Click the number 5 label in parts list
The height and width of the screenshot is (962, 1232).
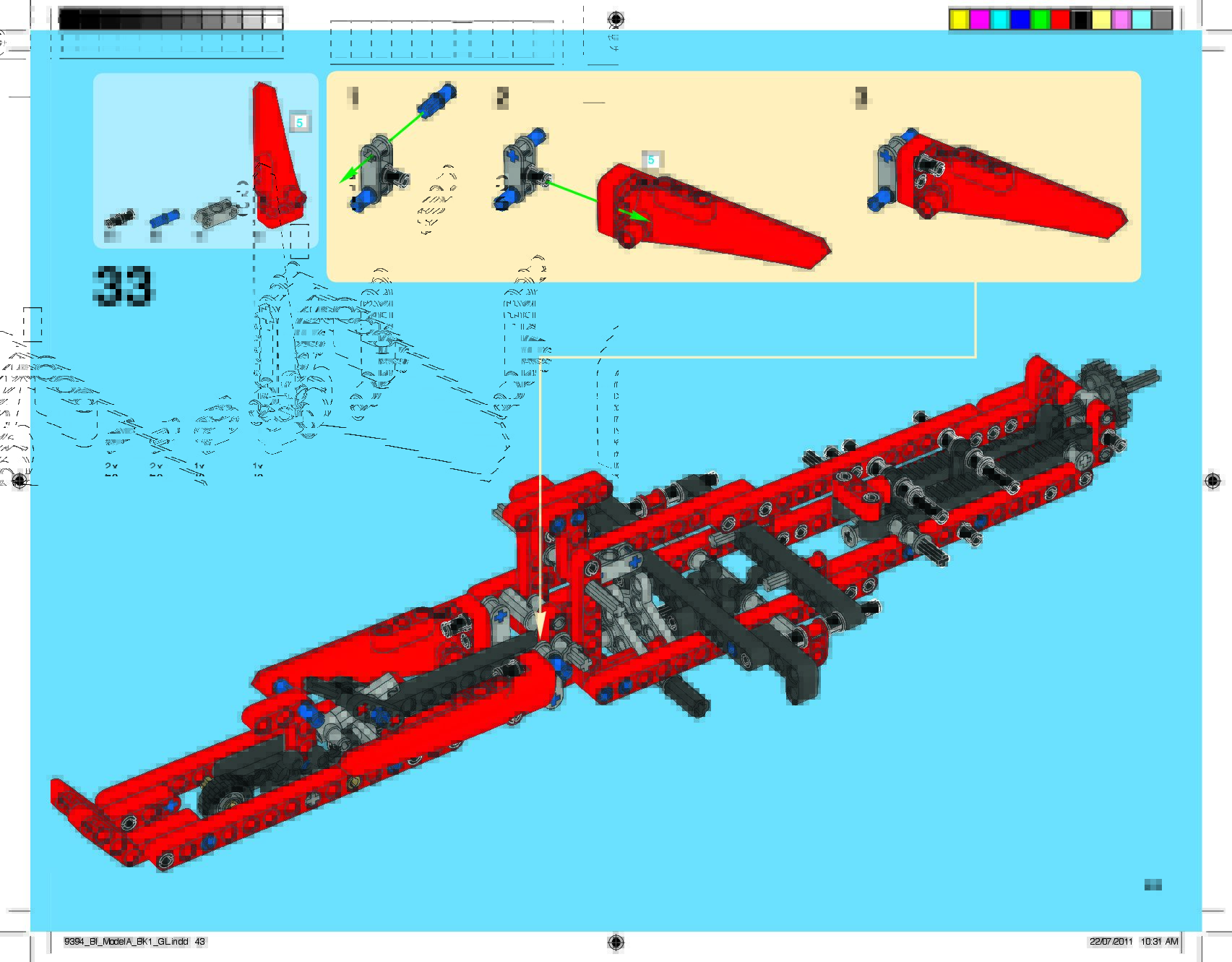click(x=299, y=123)
